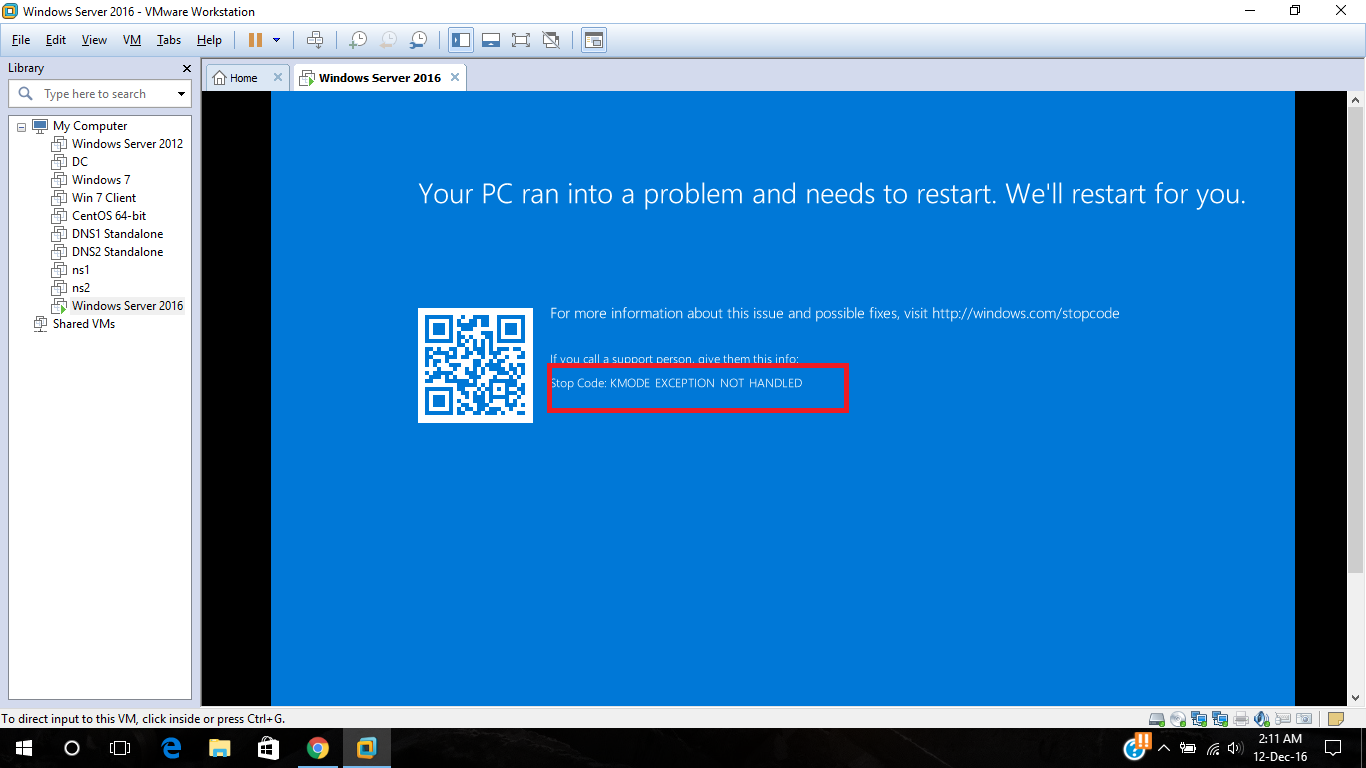
Task: Click the http://windows.com/stopcode text
Action: tap(1026, 314)
